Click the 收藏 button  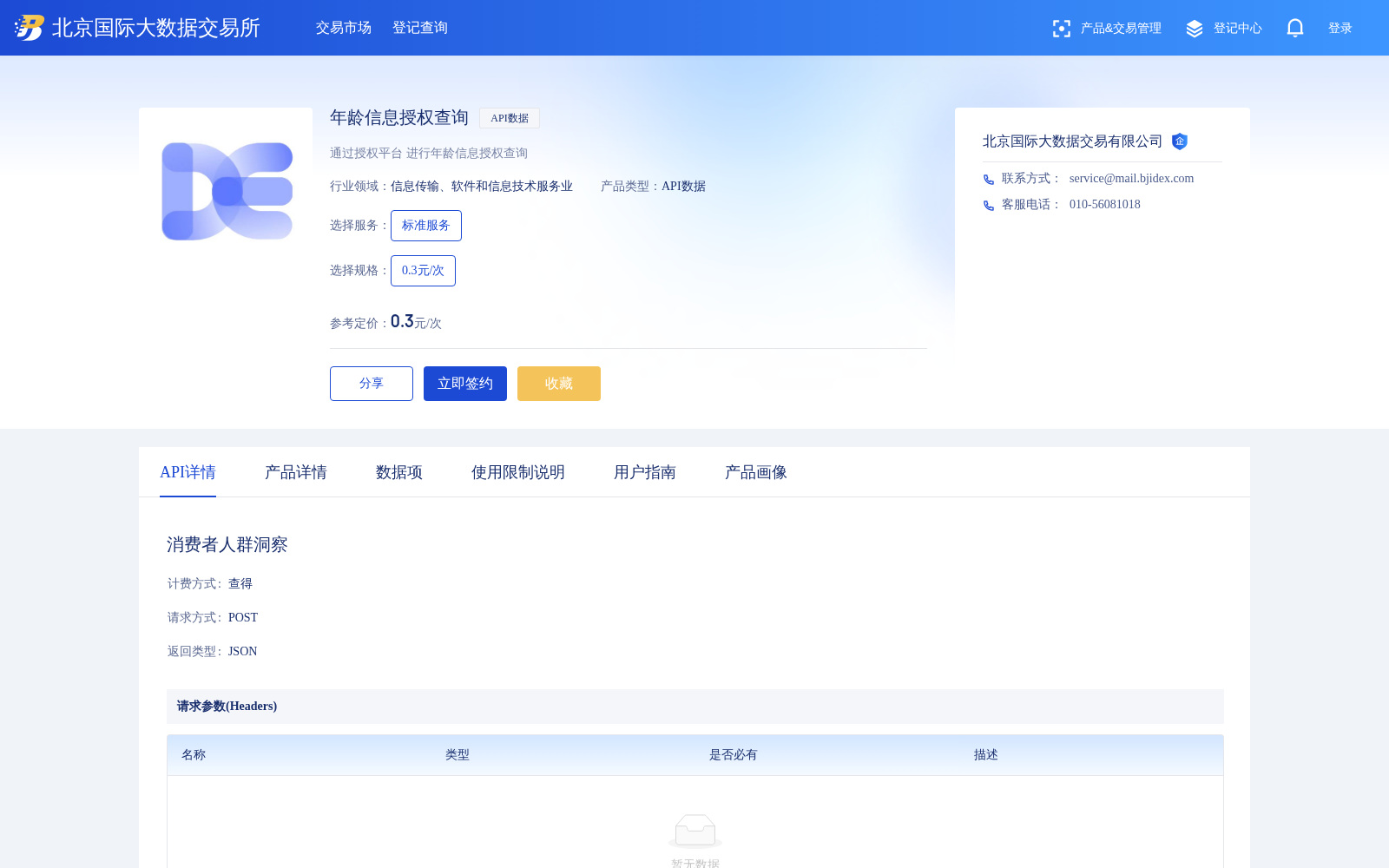559,384
